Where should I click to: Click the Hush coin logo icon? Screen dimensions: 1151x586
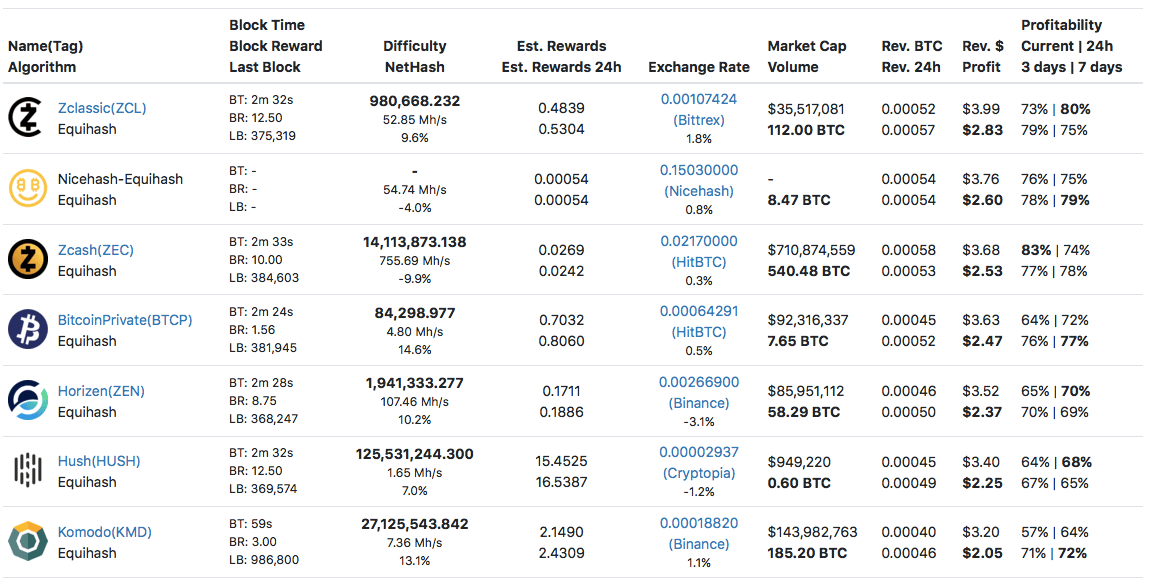(27, 471)
